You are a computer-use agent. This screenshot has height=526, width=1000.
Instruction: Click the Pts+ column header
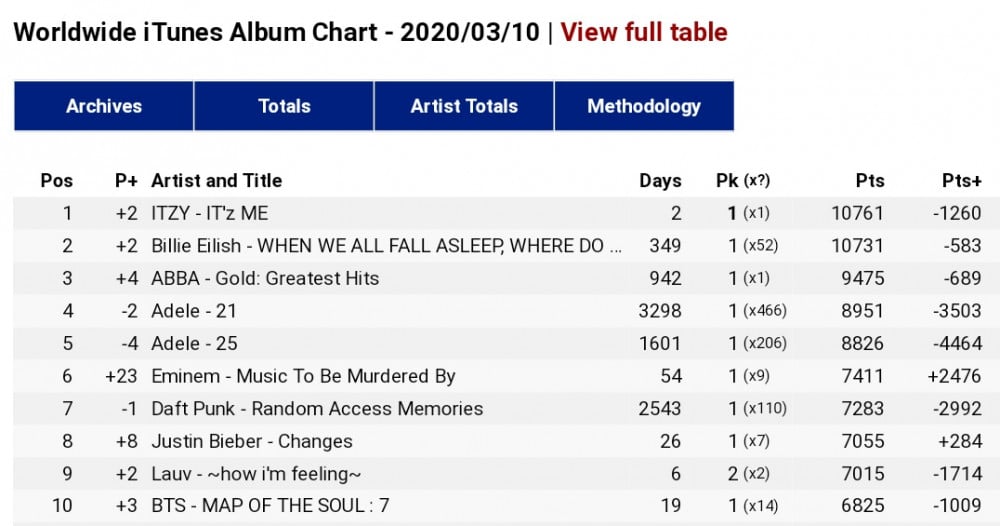[x=962, y=180]
